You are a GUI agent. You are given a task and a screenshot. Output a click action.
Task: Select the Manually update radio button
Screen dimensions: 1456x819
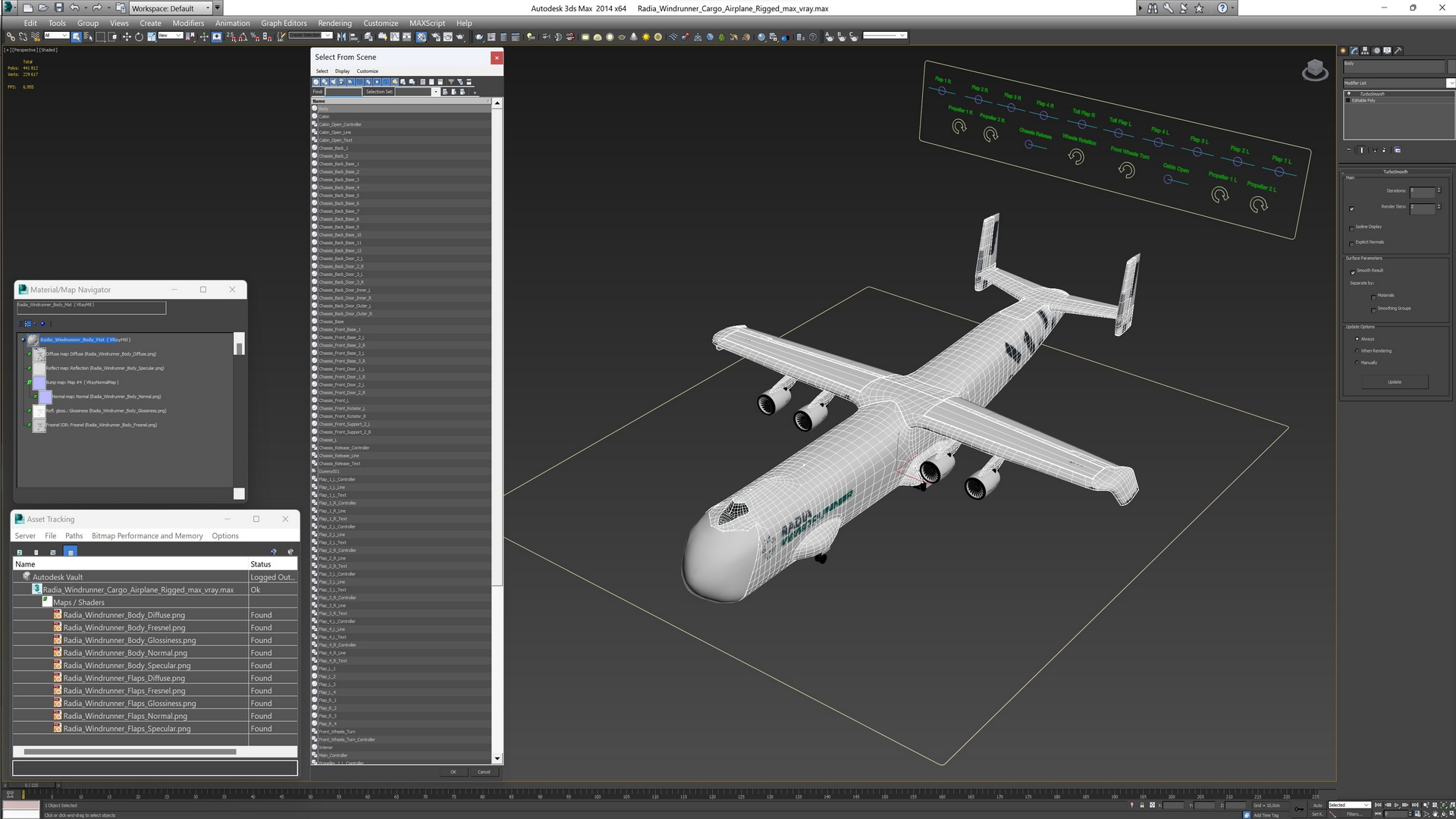point(1357,362)
